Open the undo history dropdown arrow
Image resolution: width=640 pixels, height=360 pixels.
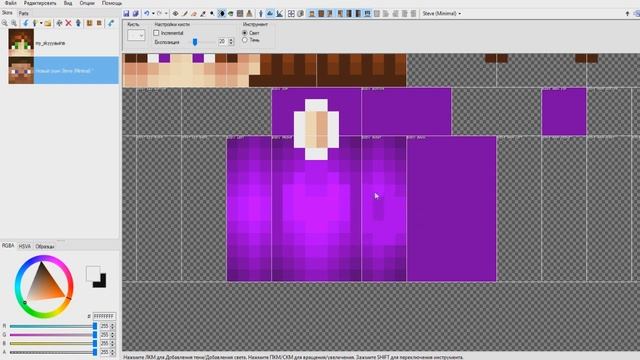click(x=153, y=13)
